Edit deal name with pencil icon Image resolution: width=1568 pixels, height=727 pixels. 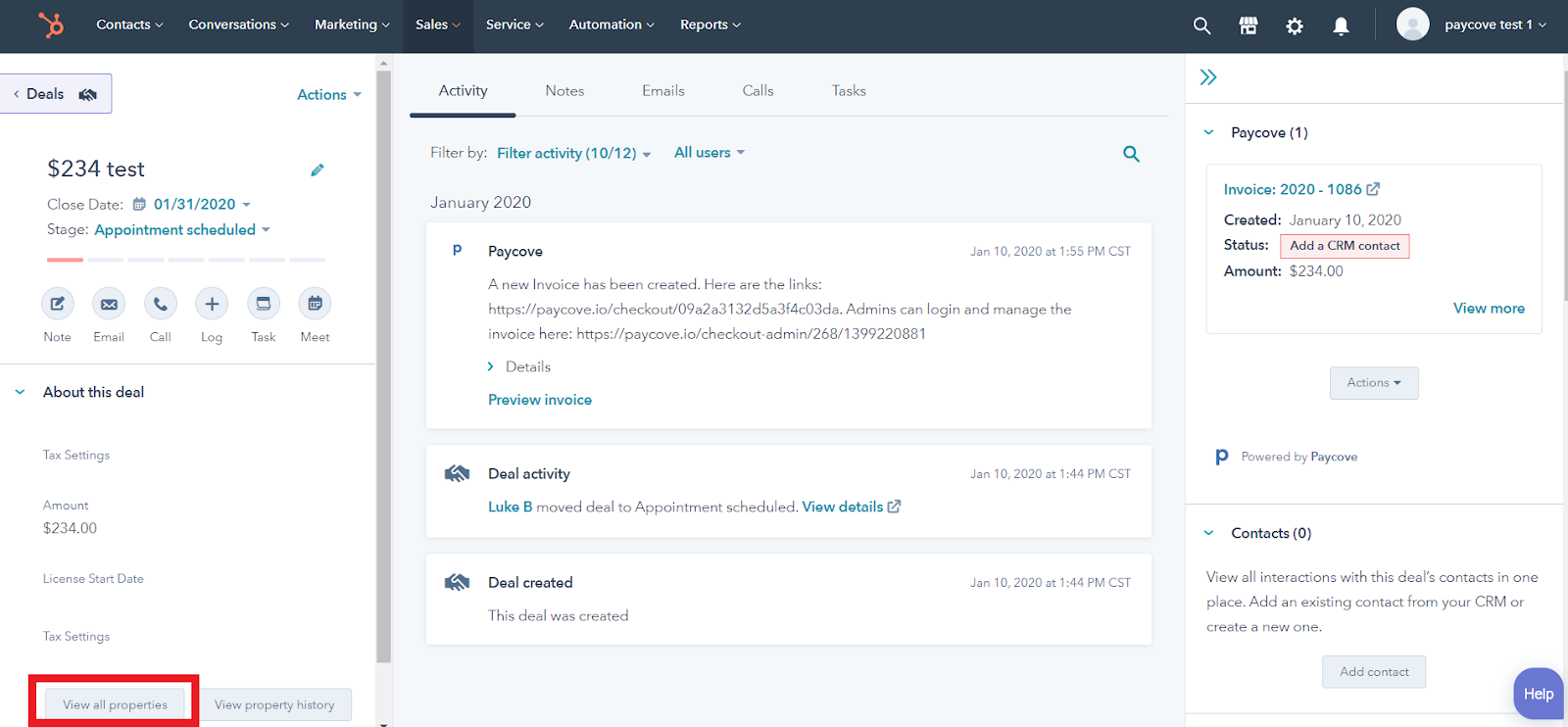click(x=318, y=170)
